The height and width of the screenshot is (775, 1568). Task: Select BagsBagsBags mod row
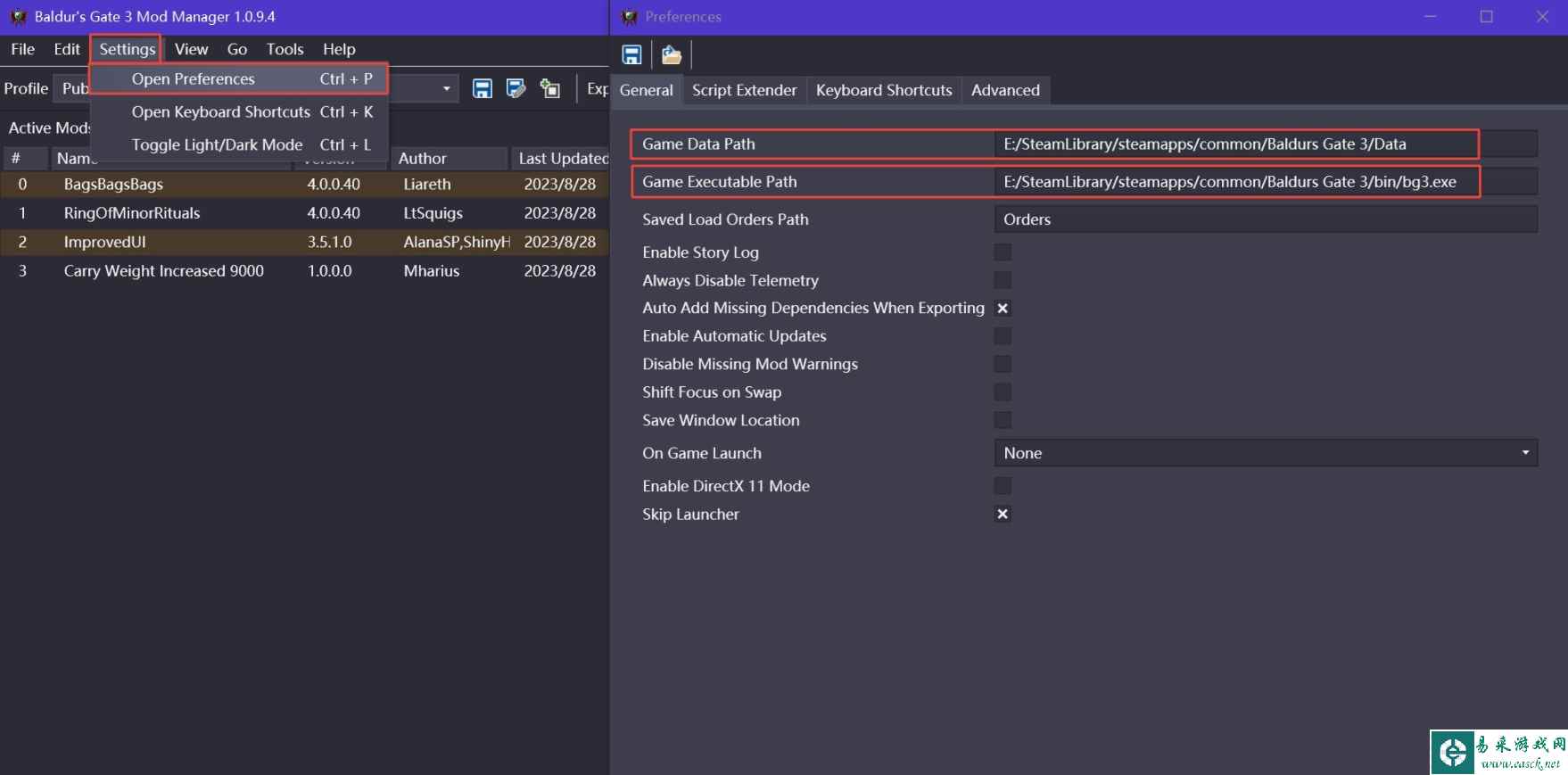pyautogui.click(x=304, y=185)
